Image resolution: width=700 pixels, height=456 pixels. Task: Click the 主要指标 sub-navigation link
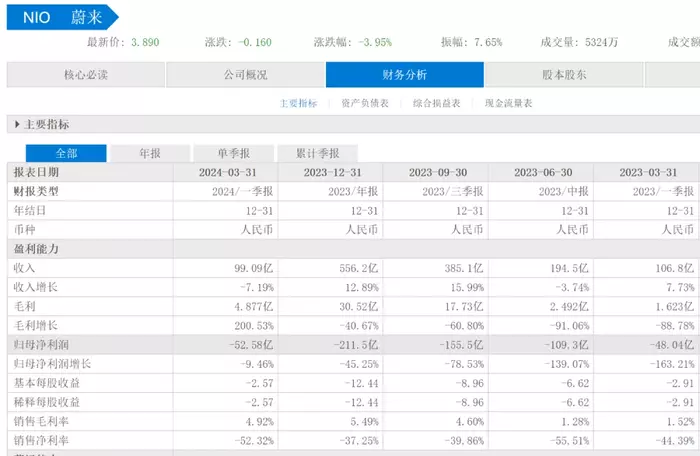coord(298,103)
